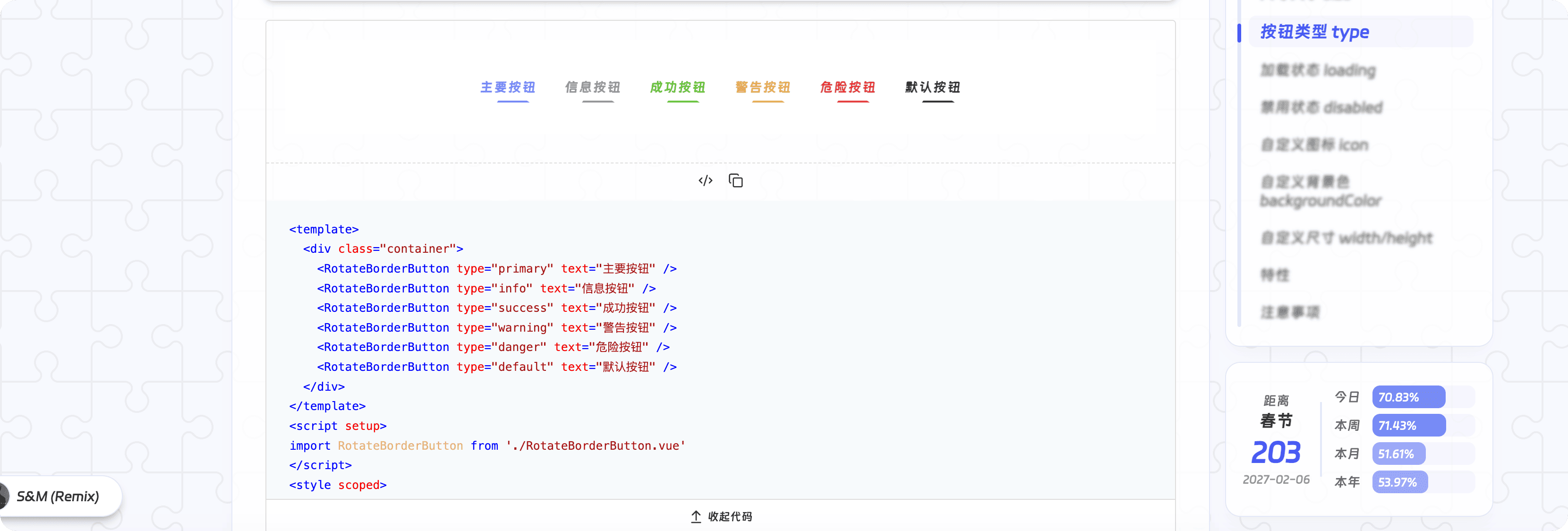Click the code line with type="warning"
Screen dimensions: 1568x531
pos(497,327)
